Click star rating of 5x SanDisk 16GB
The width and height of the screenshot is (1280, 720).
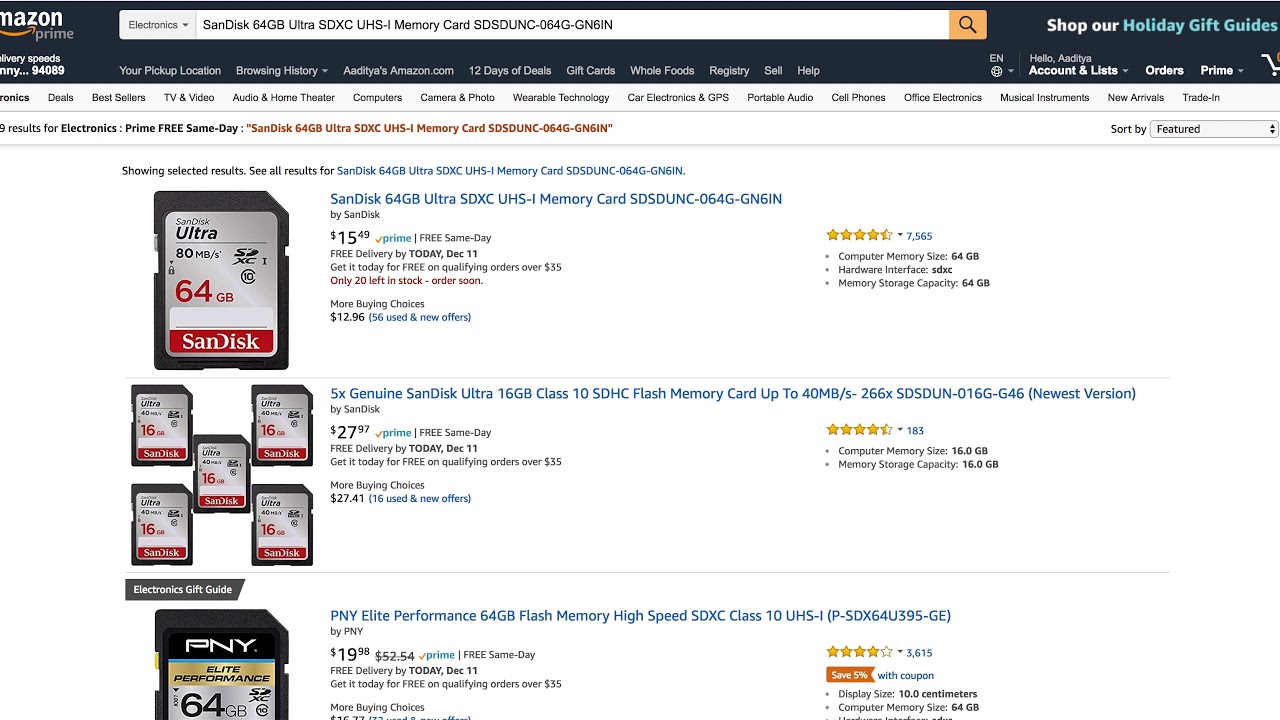pyautogui.click(x=859, y=430)
